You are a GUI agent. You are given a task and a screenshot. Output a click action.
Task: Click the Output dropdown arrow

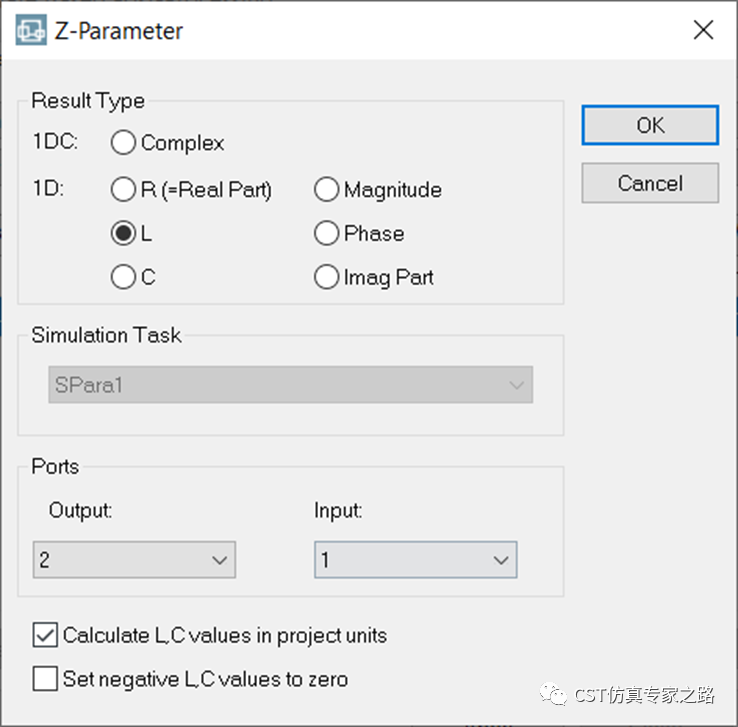220,560
